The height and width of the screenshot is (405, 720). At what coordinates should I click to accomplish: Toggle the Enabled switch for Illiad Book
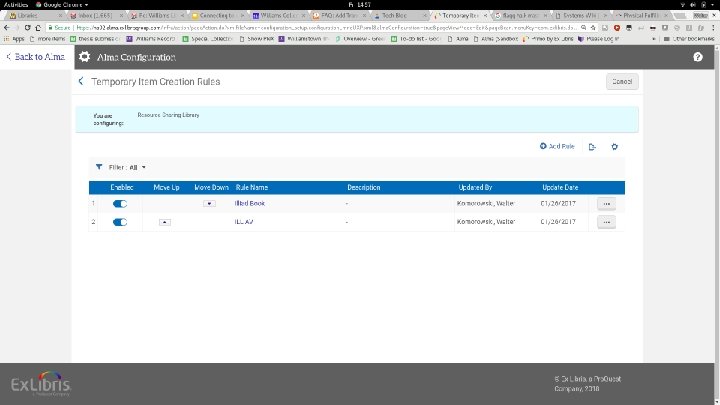click(x=120, y=204)
